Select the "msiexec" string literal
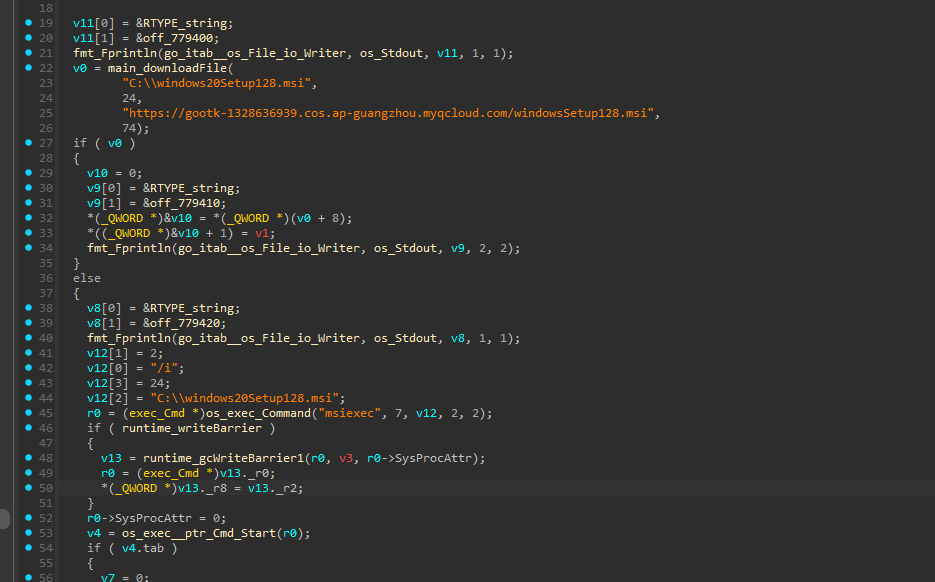 coord(349,413)
